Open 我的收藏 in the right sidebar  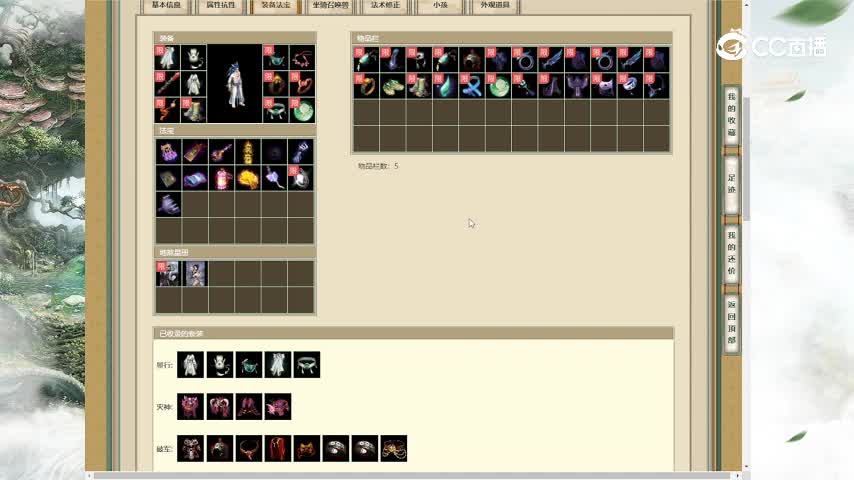pos(731,115)
